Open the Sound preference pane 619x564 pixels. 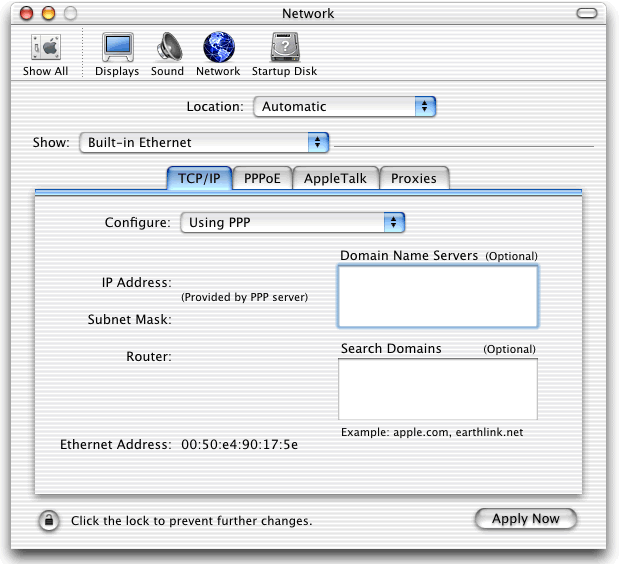(x=168, y=54)
